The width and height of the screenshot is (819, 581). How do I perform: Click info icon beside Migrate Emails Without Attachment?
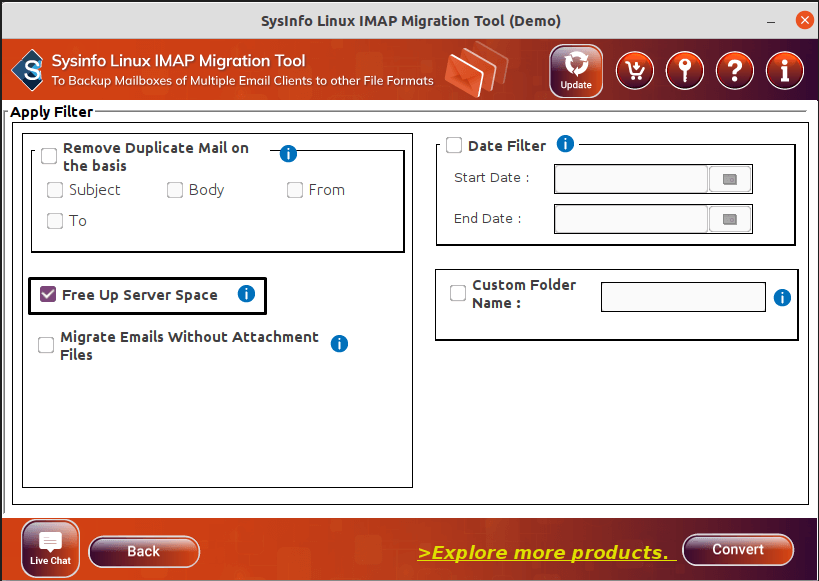point(340,344)
